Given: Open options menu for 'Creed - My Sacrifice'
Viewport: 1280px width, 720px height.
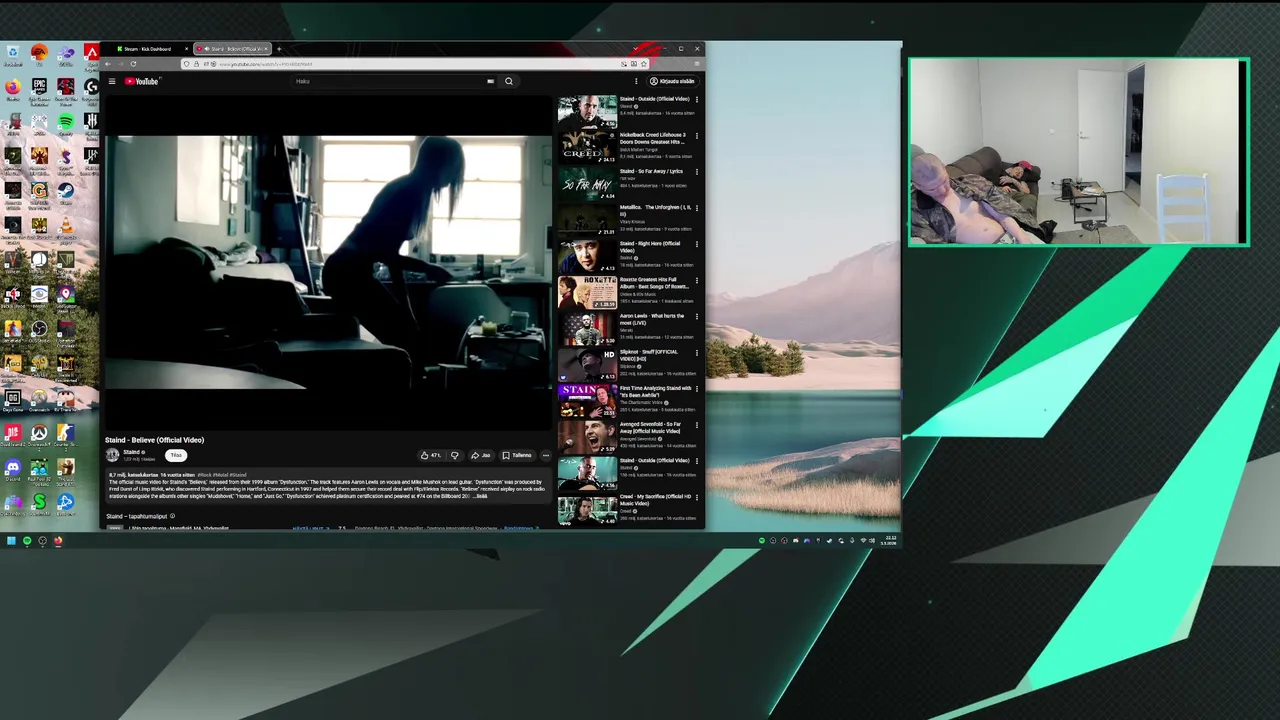Looking at the screenshot, I should pos(697,497).
